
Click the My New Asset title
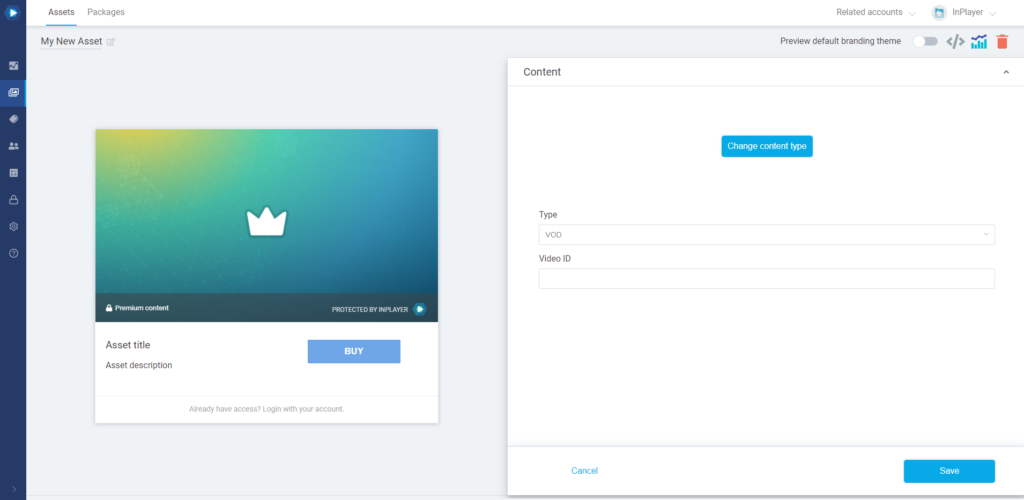click(x=71, y=41)
